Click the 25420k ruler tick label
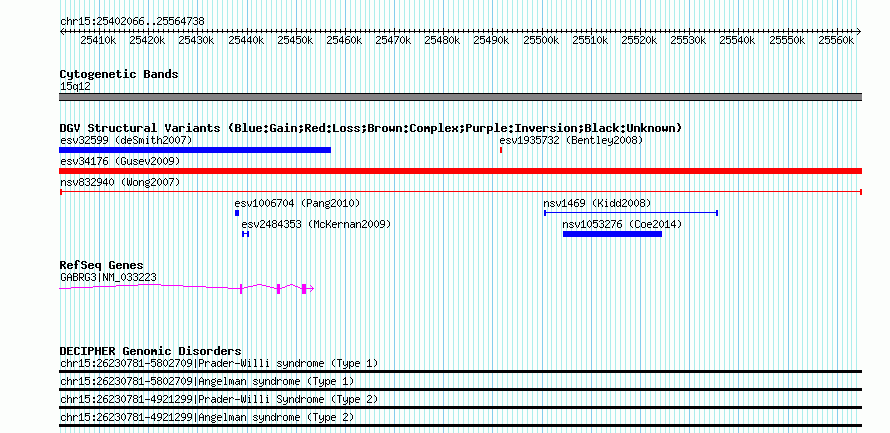This screenshot has width=890, height=433. (x=148, y=40)
